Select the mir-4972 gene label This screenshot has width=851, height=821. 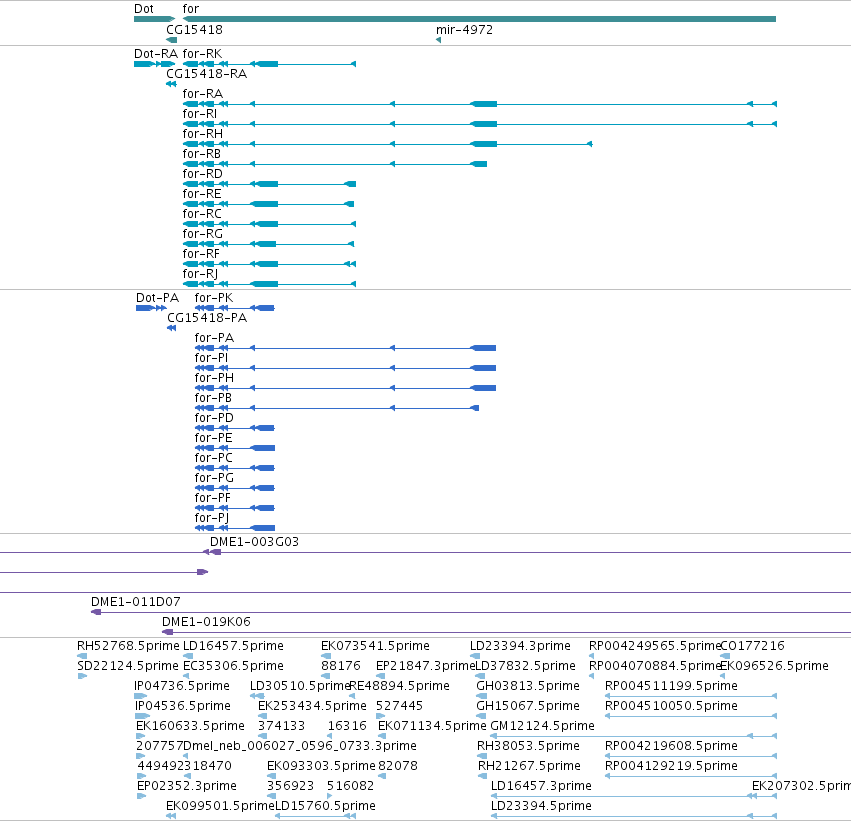click(465, 29)
